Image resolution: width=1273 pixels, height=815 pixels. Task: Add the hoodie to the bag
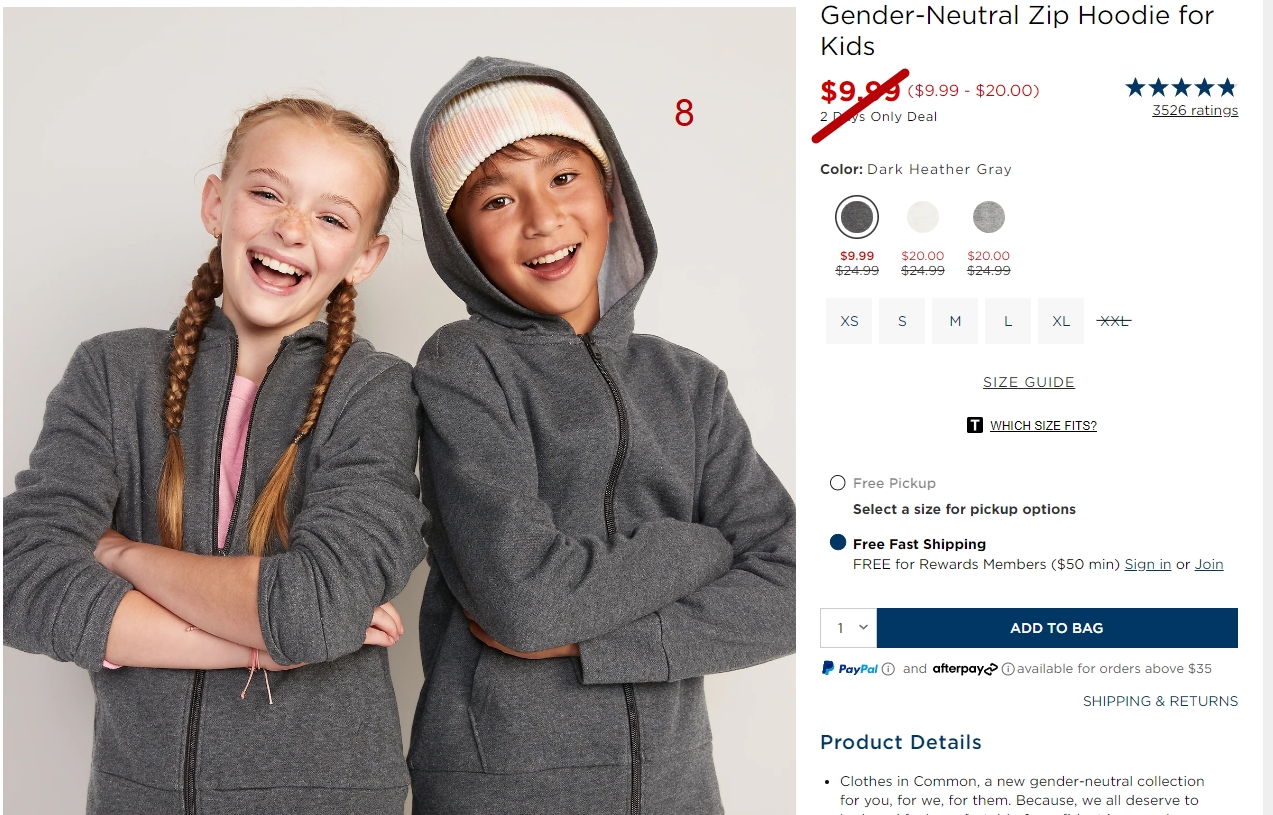pyautogui.click(x=1057, y=628)
